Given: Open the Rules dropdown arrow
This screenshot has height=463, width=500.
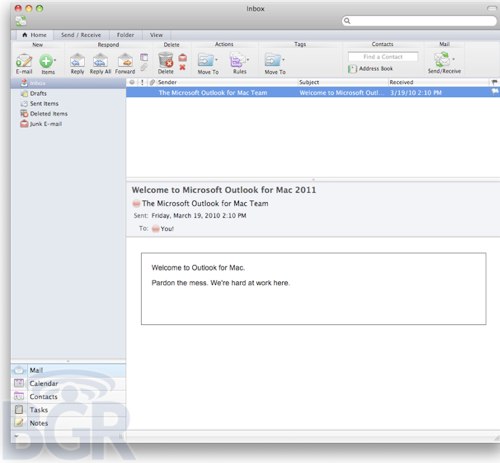Looking at the screenshot, I should coord(248,60).
